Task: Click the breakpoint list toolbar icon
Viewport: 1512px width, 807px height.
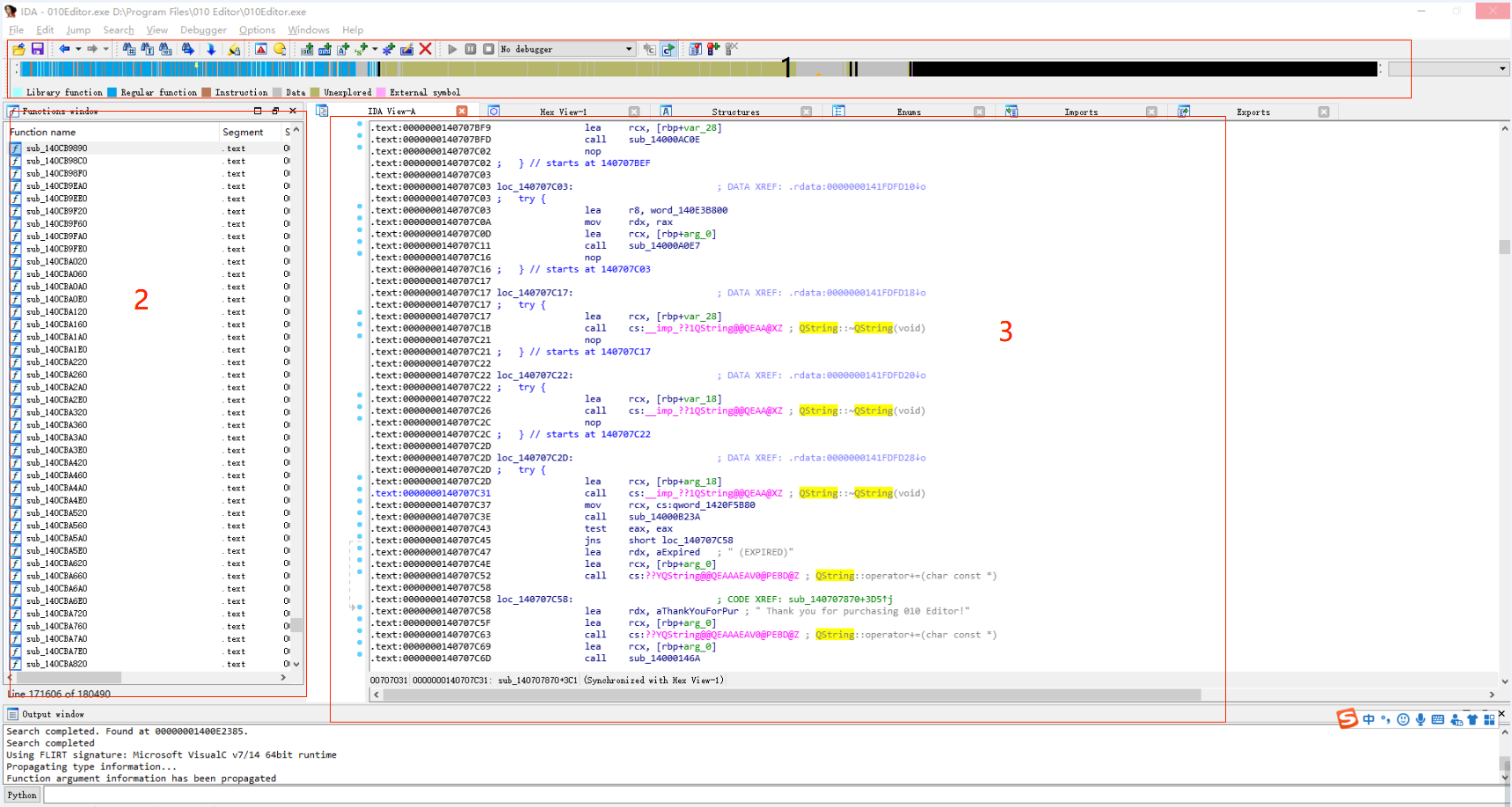Action: pyautogui.click(x=695, y=49)
